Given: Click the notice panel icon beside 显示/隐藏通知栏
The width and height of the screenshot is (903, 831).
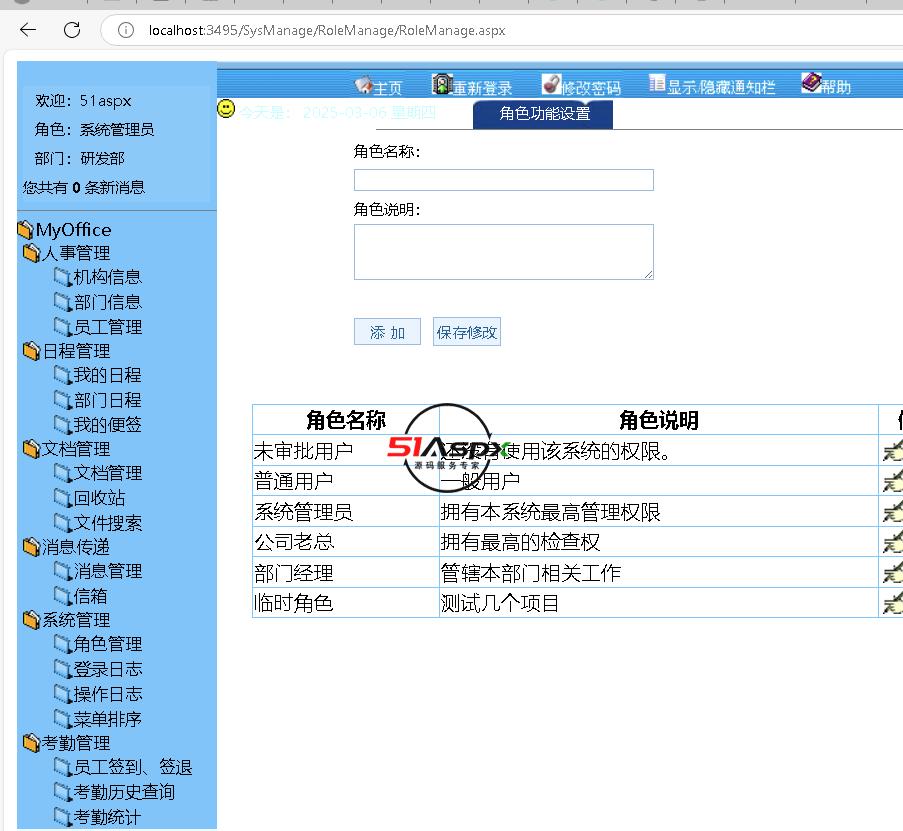Looking at the screenshot, I should [657, 83].
